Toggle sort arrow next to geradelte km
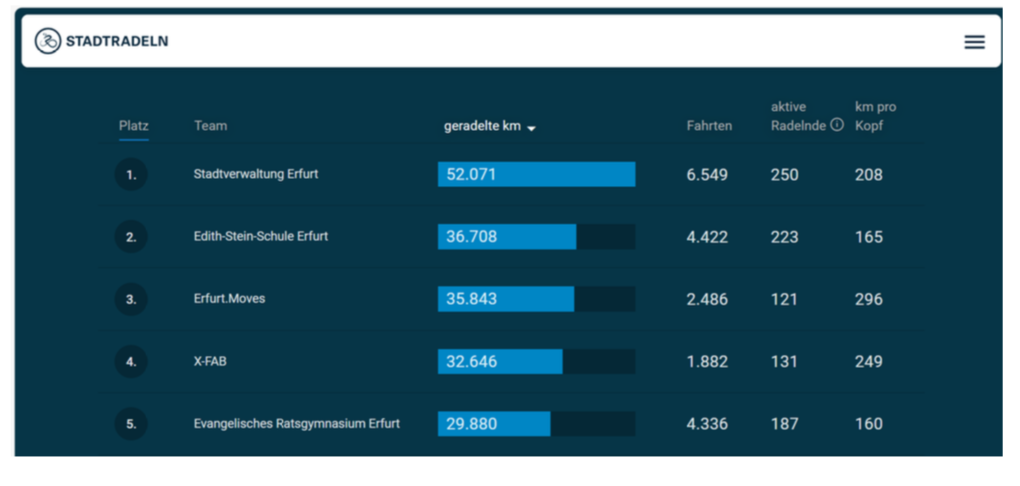The height and width of the screenshot is (486, 1020). [532, 127]
